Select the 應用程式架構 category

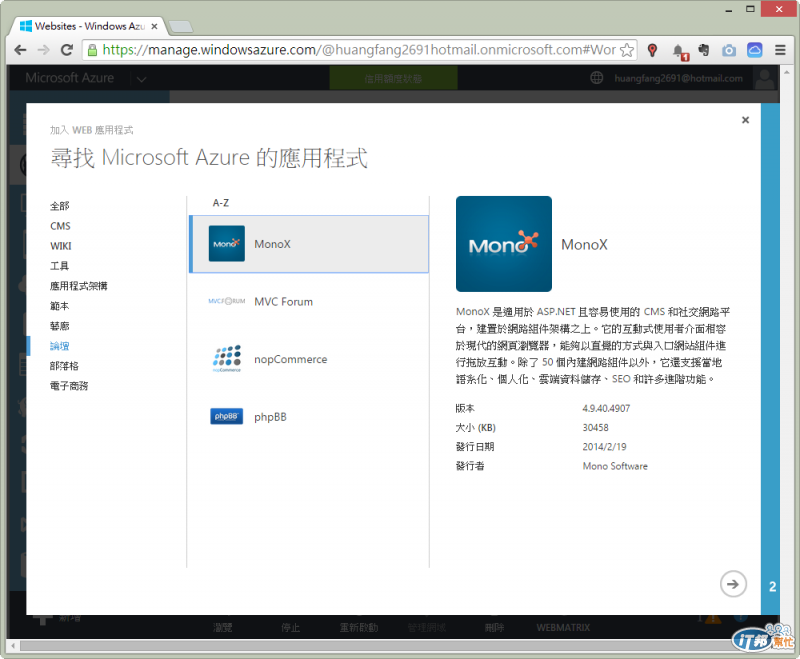pos(79,286)
